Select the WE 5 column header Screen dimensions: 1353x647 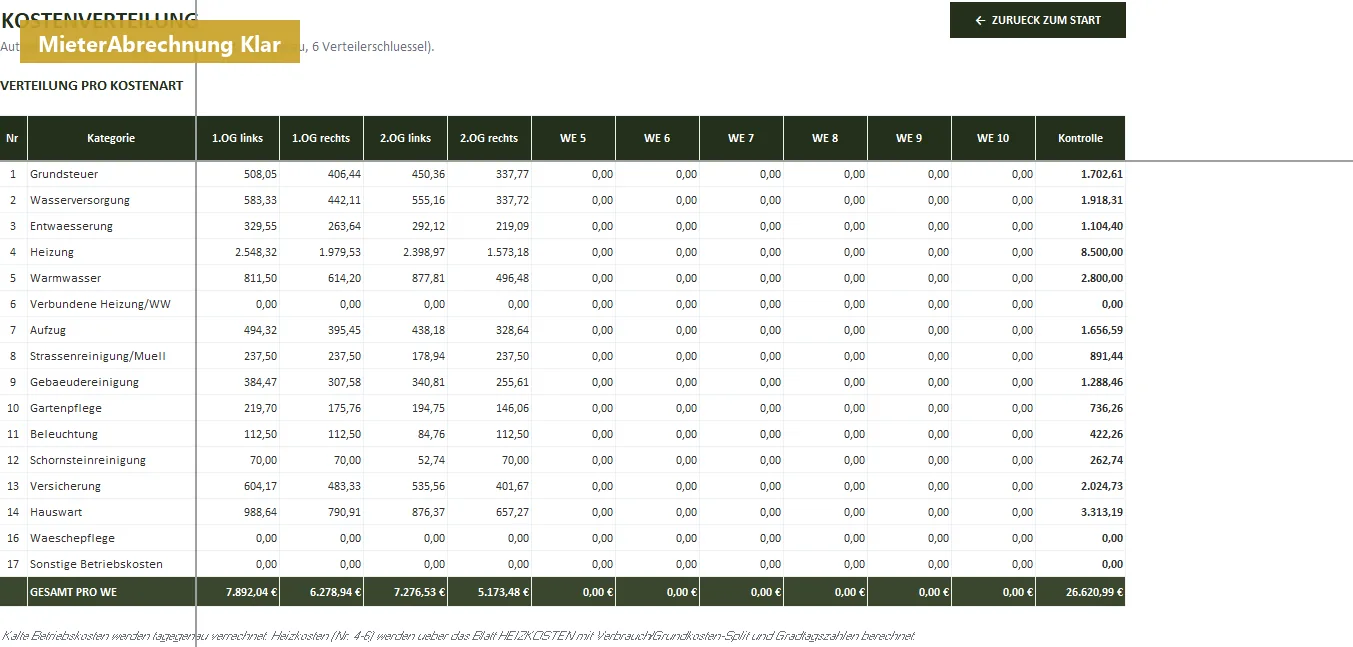[573, 138]
